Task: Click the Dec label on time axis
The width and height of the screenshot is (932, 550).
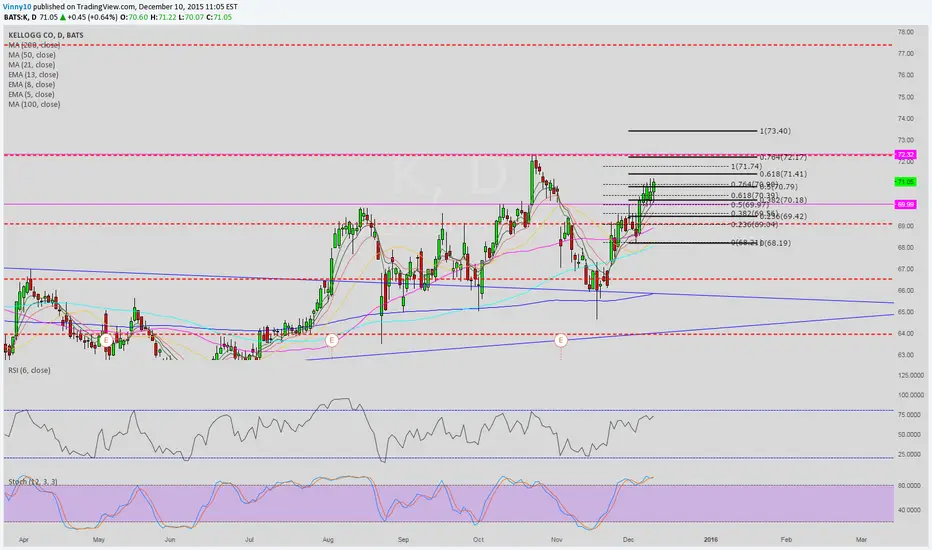Action: (x=628, y=540)
